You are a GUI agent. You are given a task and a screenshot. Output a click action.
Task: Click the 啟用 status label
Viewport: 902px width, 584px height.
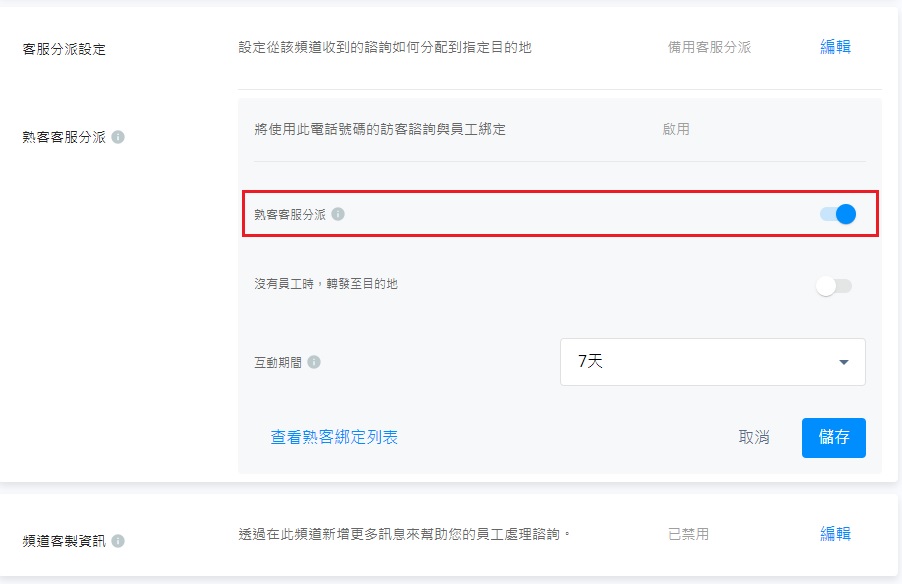click(x=676, y=129)
